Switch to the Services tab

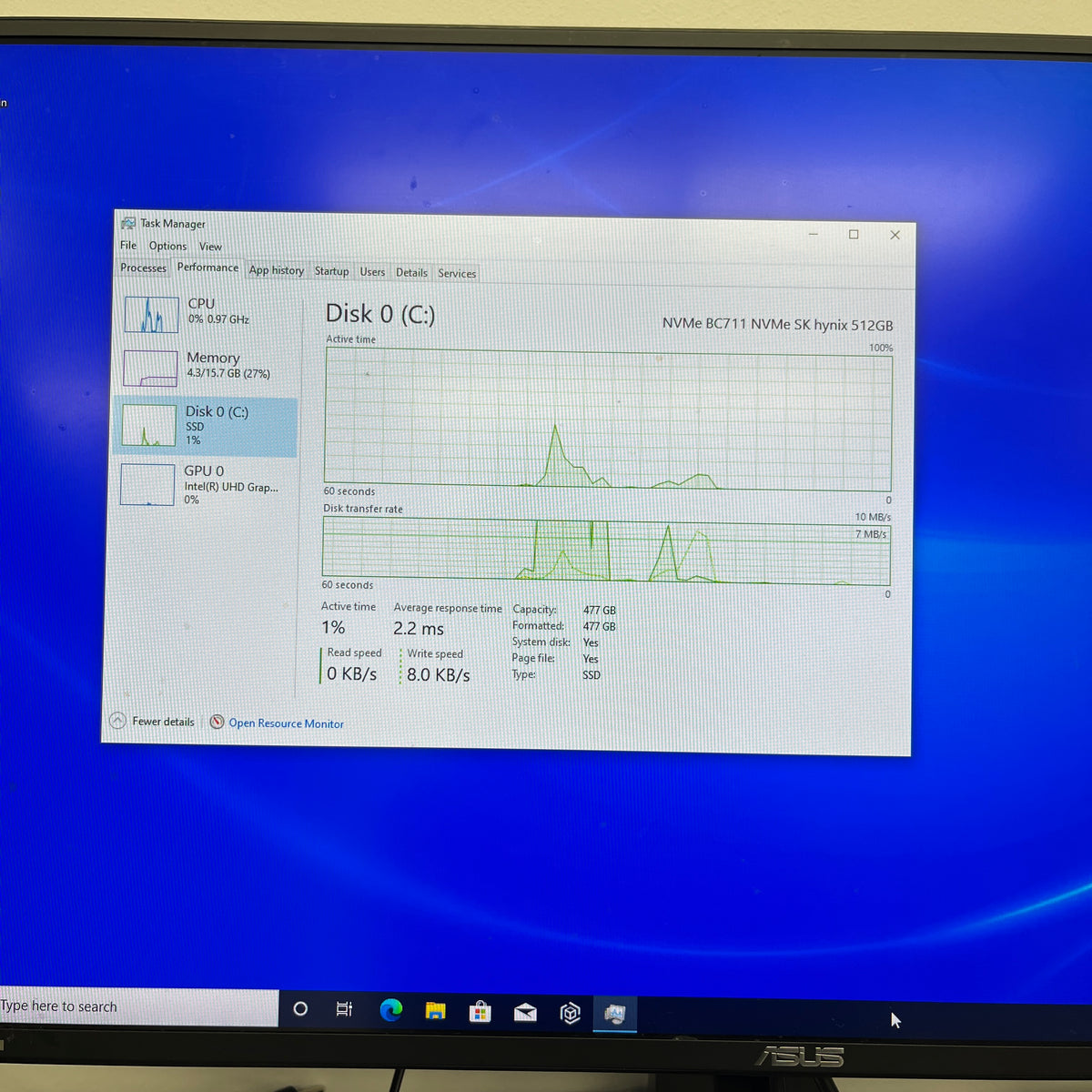pyautogui.click(x=457, y=273)
